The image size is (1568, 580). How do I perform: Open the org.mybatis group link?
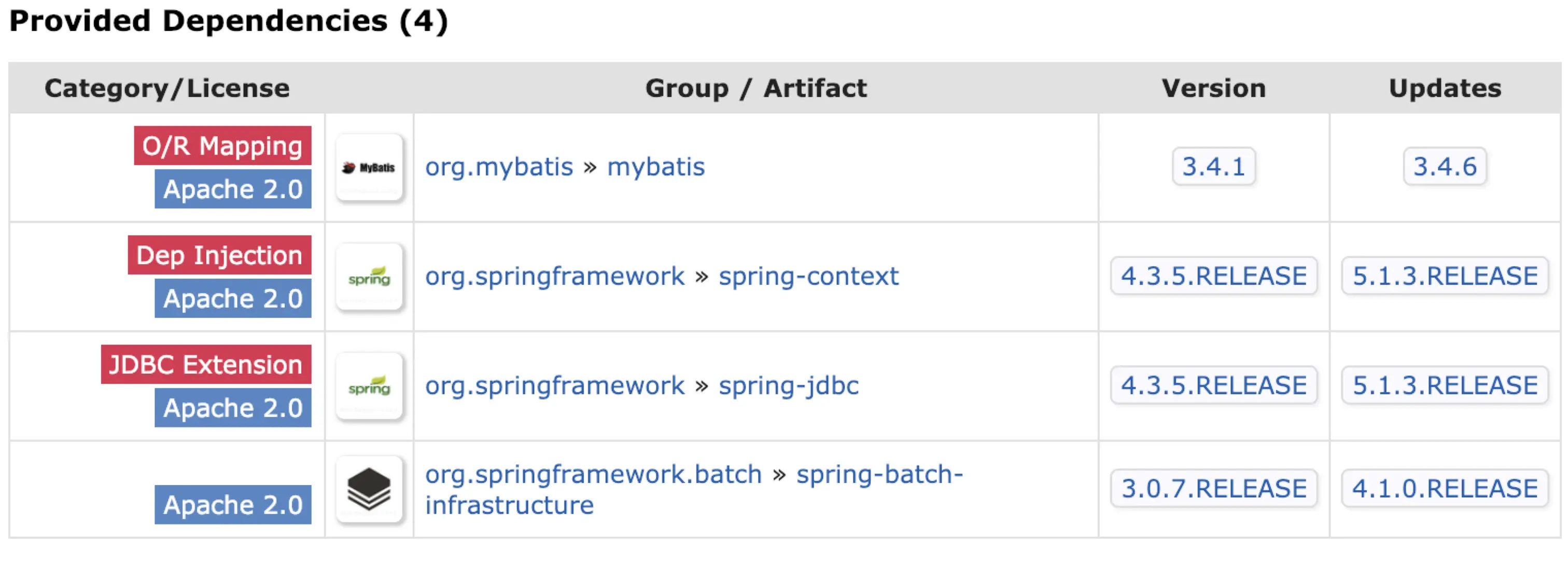[x=498, y=167]
